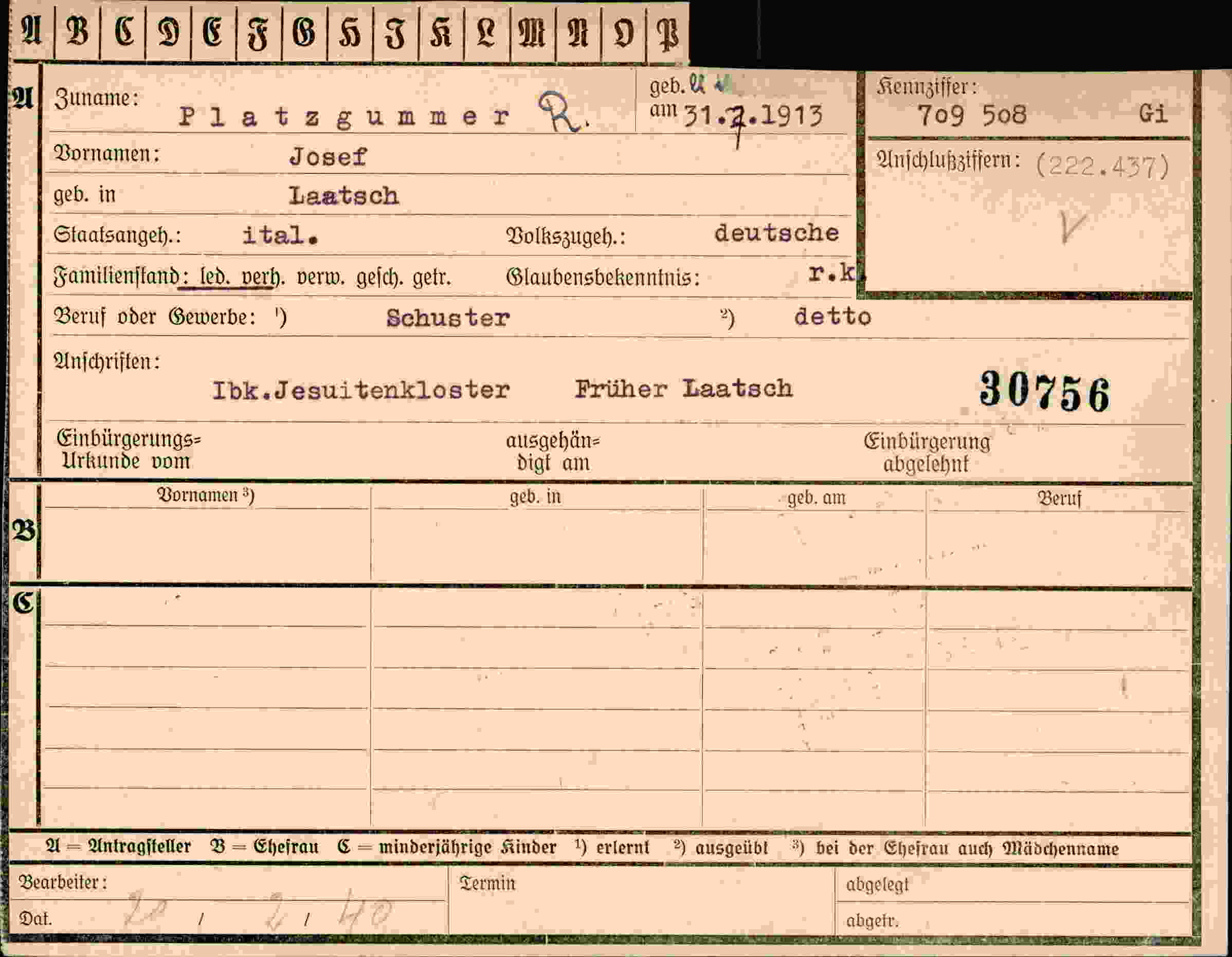
Task: Click the legend text A = Antragsteller
Action: (x=118, y=846)
